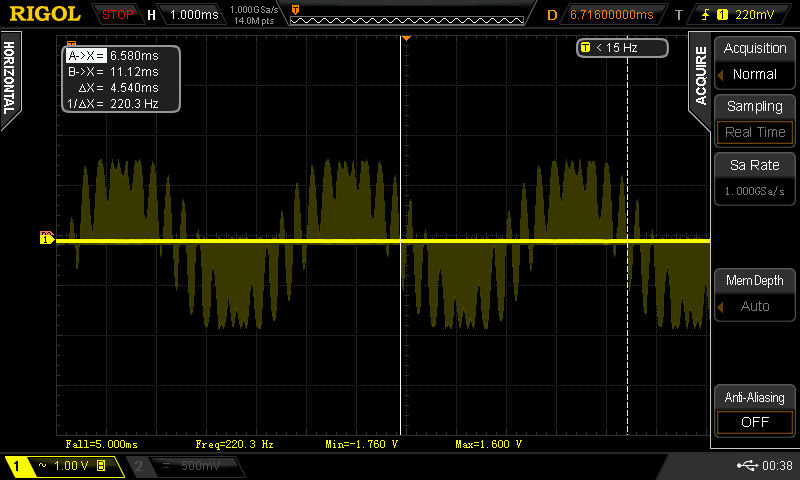The image size is (800, 480).
Task: Enable channel 2 at 500mV
Action: [x=183, y=466]
